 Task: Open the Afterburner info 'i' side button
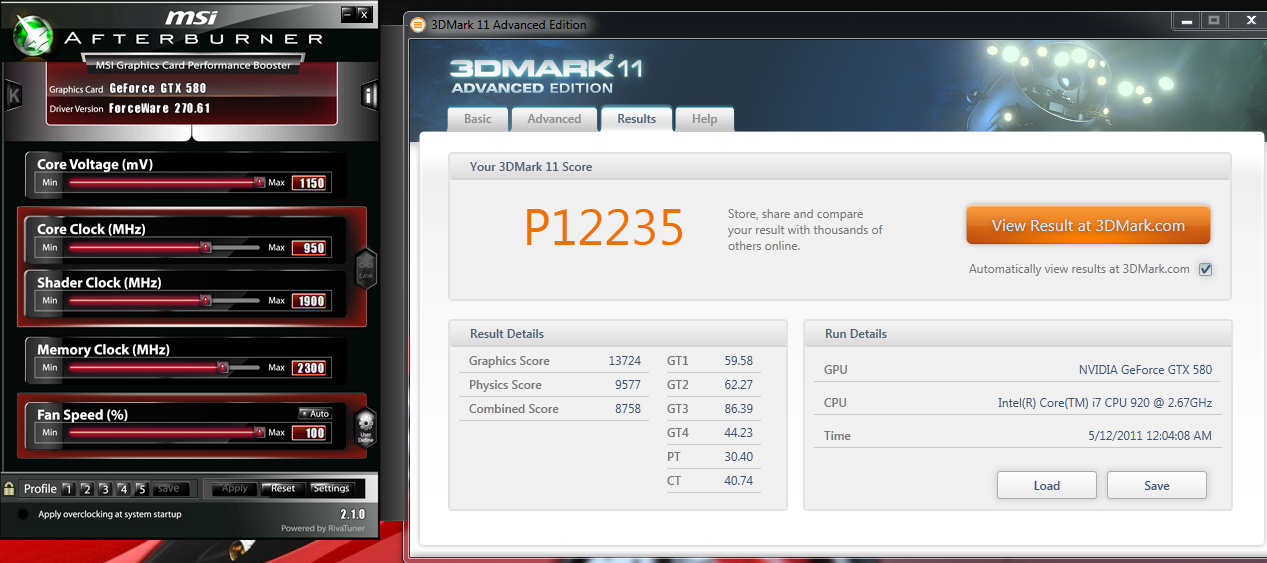[369, 95]
